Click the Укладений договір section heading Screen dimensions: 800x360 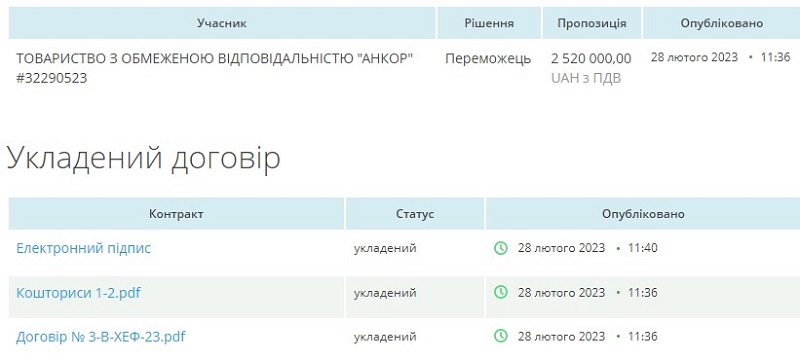coord(143,158)
